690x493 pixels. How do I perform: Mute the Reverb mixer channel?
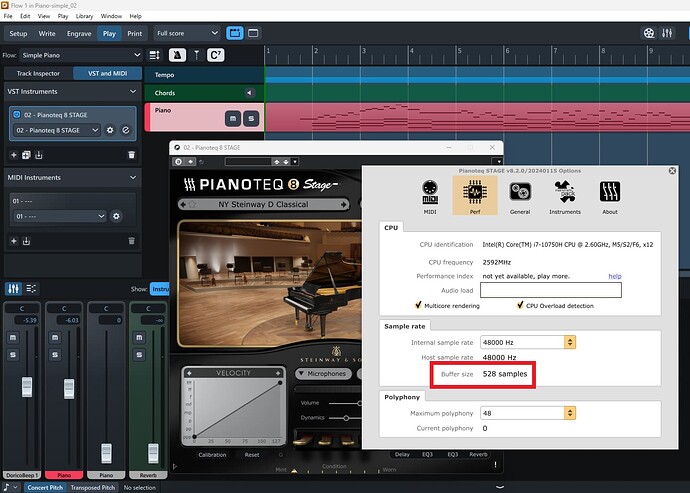coord(139,338)
